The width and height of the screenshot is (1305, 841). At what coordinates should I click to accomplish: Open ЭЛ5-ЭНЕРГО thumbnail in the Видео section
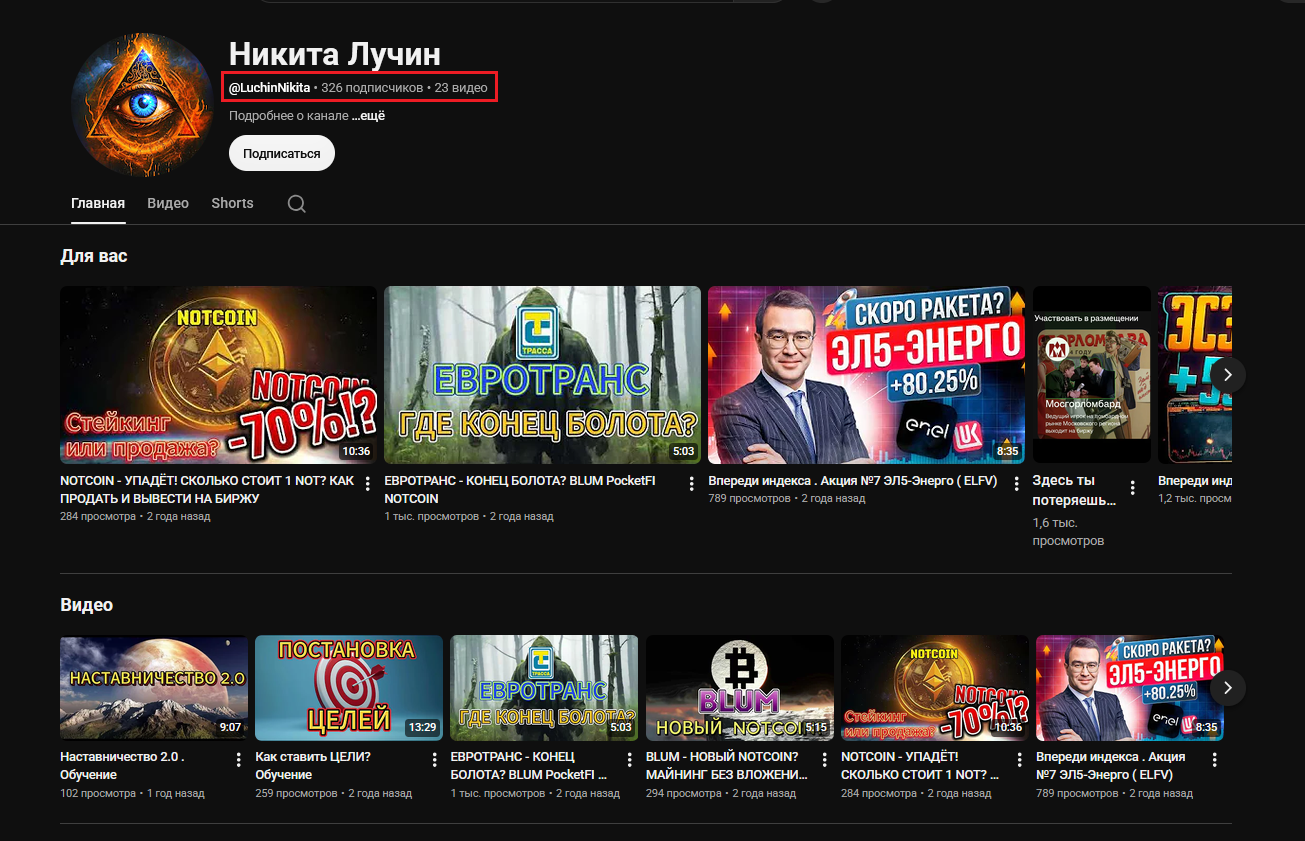click(x=1130, y=688)
